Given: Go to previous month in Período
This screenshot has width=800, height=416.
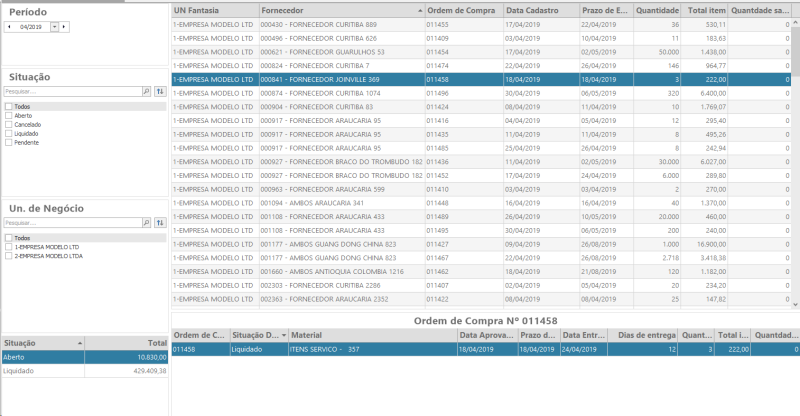Looking at the screenshot, I should pyautogui.click(x=9, y=27).
